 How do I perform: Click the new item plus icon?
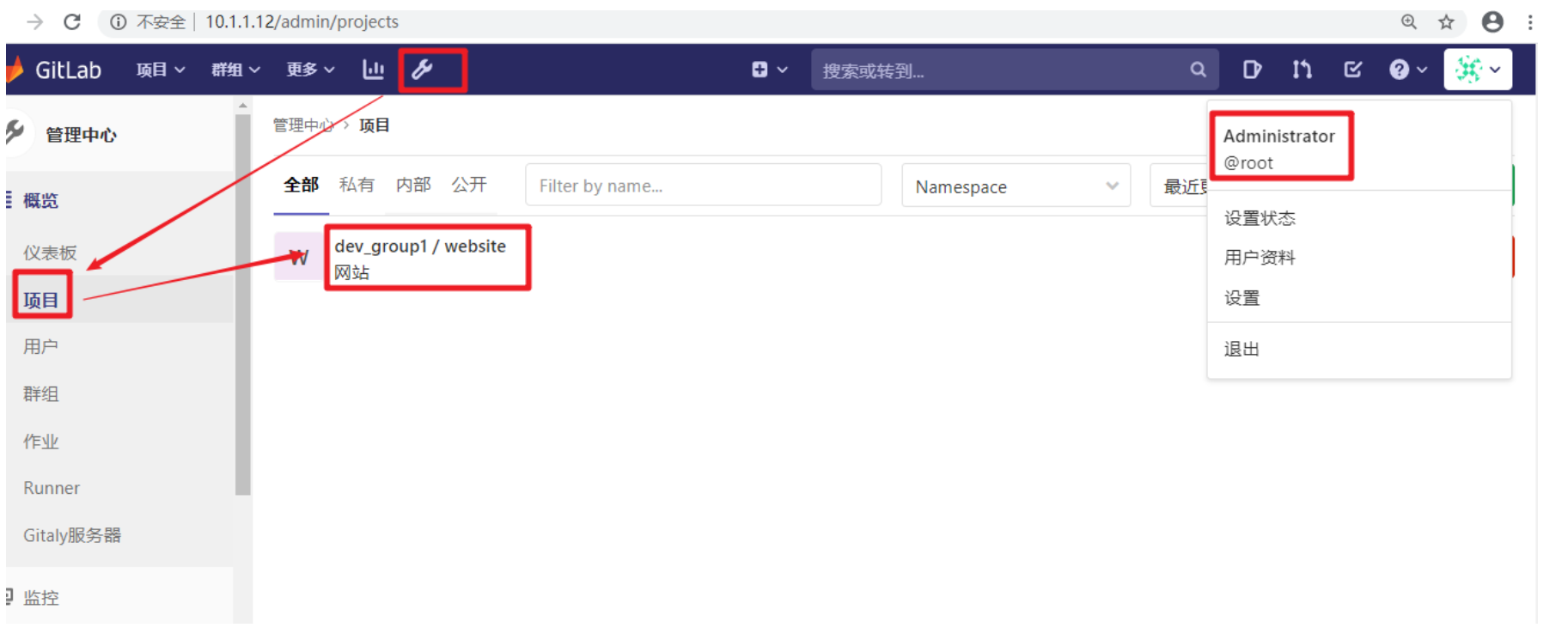click(x=760, y=70)
